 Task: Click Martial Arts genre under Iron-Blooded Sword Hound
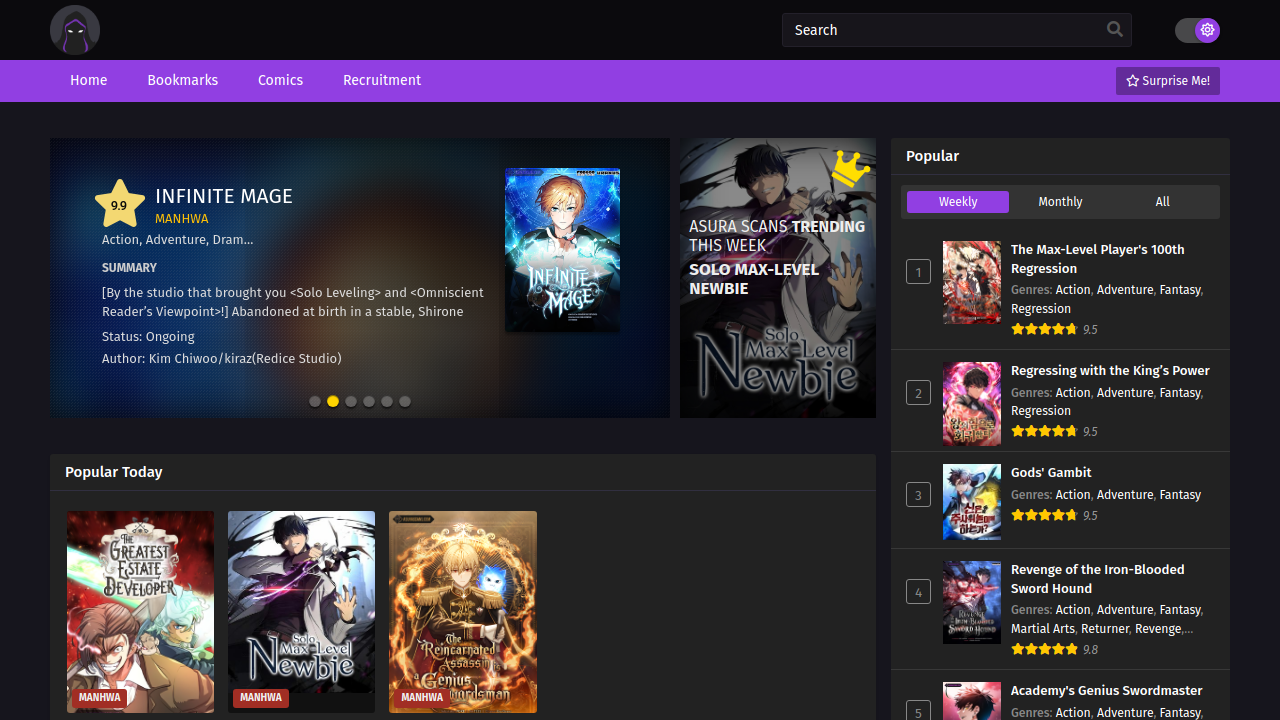point(1042,629)
